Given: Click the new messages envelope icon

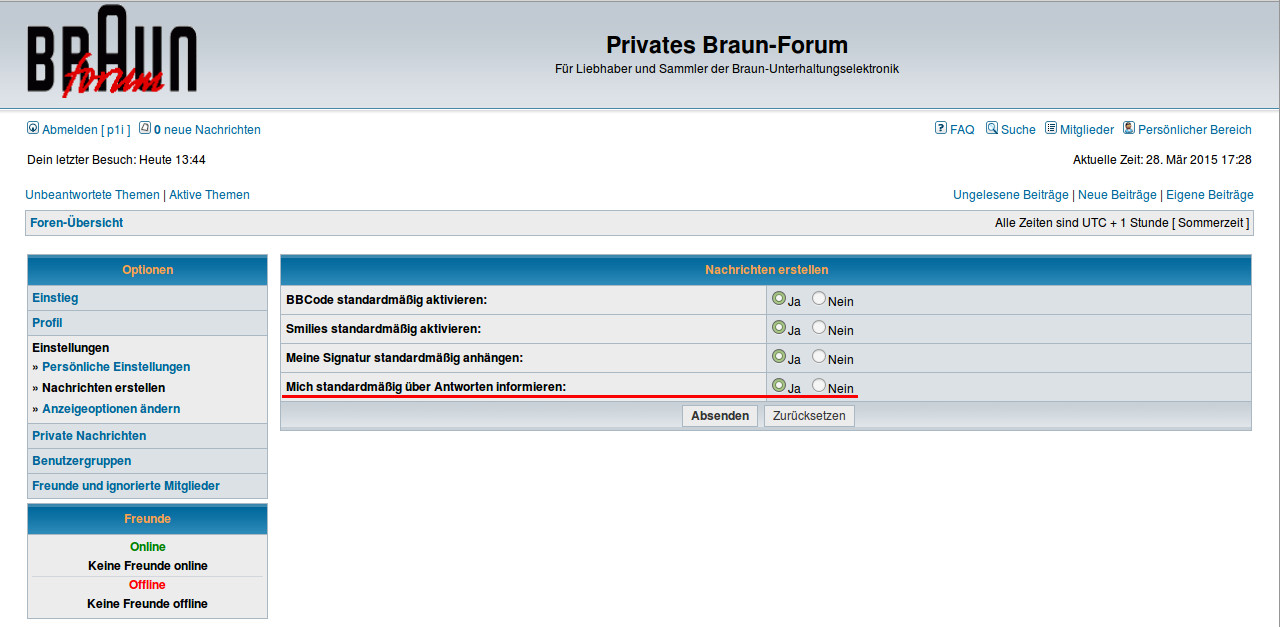Looking at the screenshot, I should (145, 128).
